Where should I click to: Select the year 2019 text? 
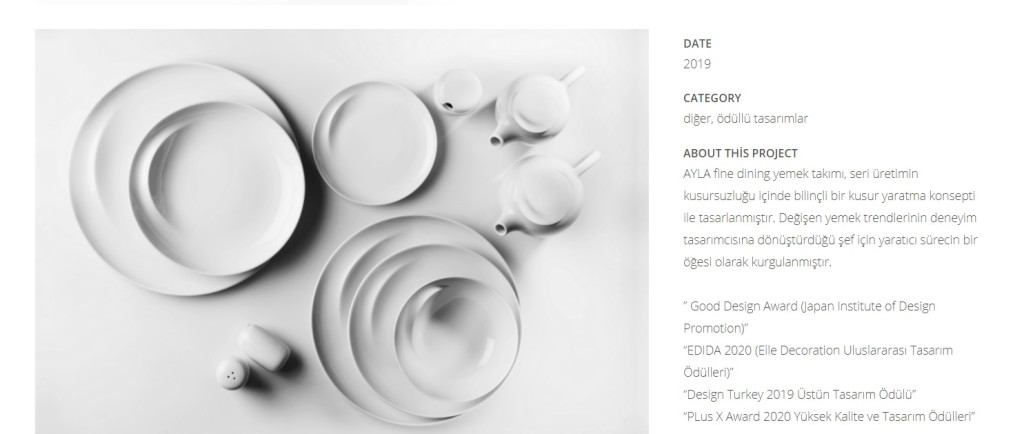coord(697,64)
